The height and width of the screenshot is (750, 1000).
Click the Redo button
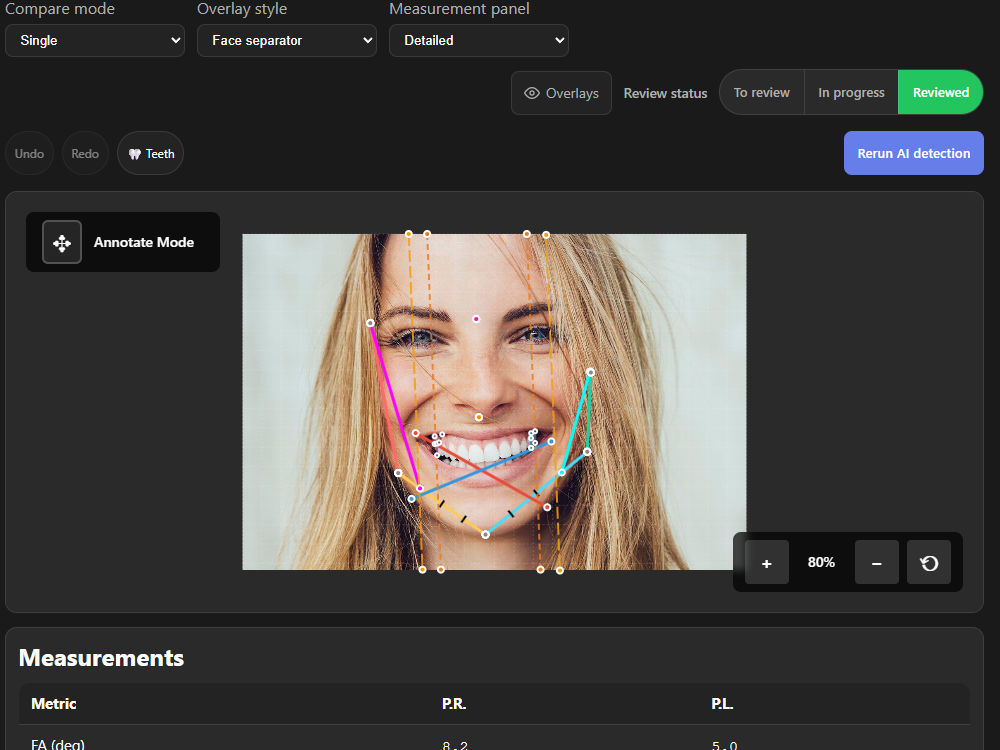(85, 154)
